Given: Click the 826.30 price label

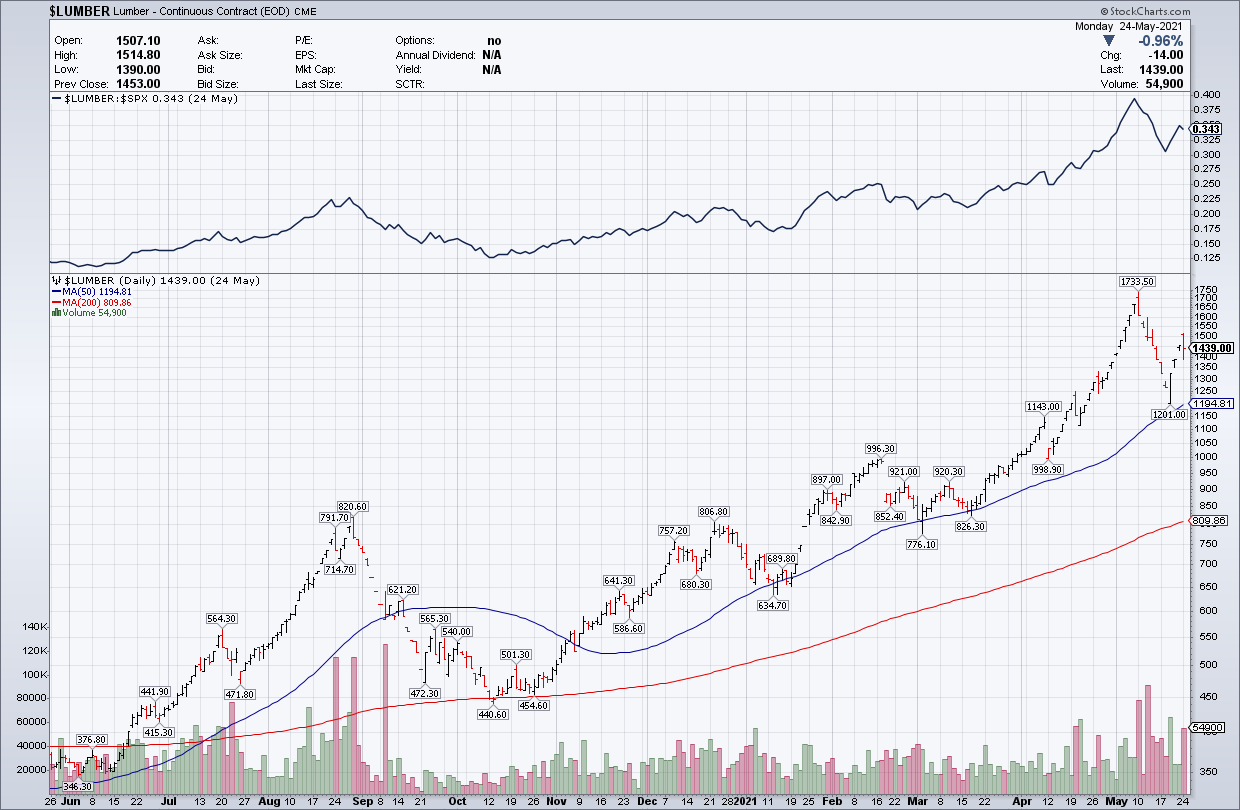Looking at the screenshot, I should [971, 527].
